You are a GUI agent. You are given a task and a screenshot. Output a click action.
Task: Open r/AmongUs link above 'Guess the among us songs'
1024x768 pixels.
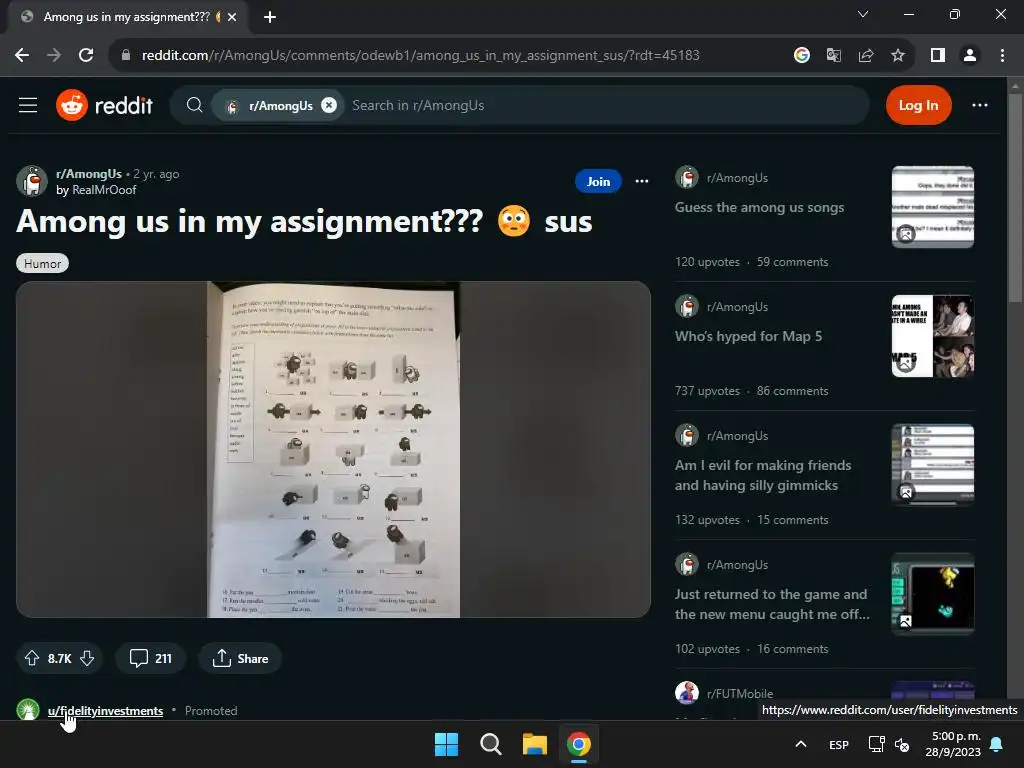tap(737, 178)
